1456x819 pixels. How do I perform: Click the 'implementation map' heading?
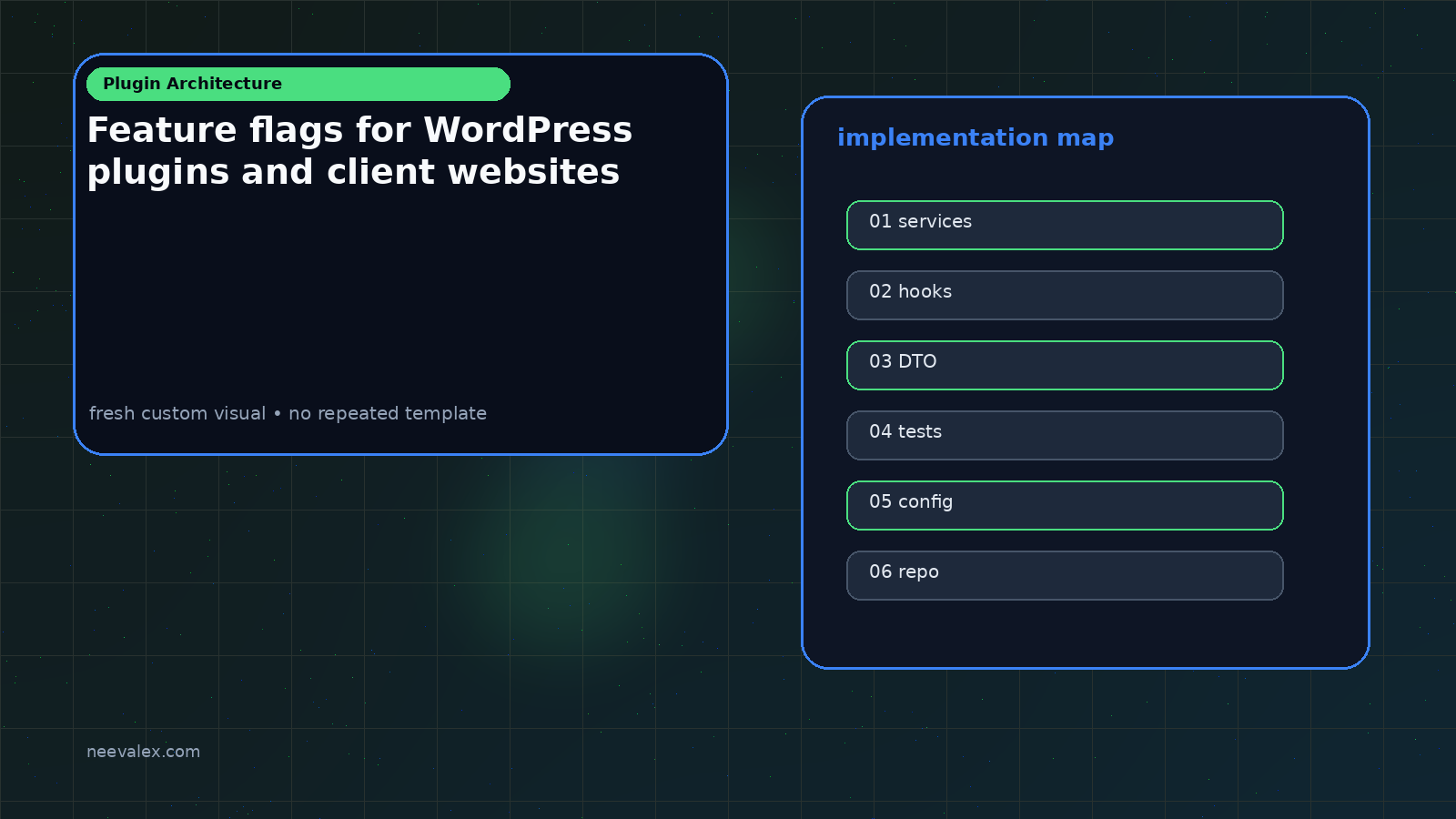[976, 138]
